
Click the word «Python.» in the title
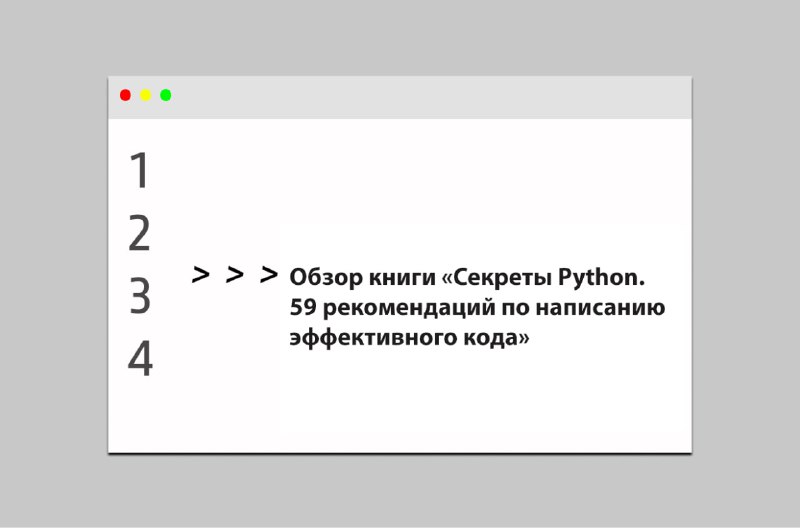point(602,278)
